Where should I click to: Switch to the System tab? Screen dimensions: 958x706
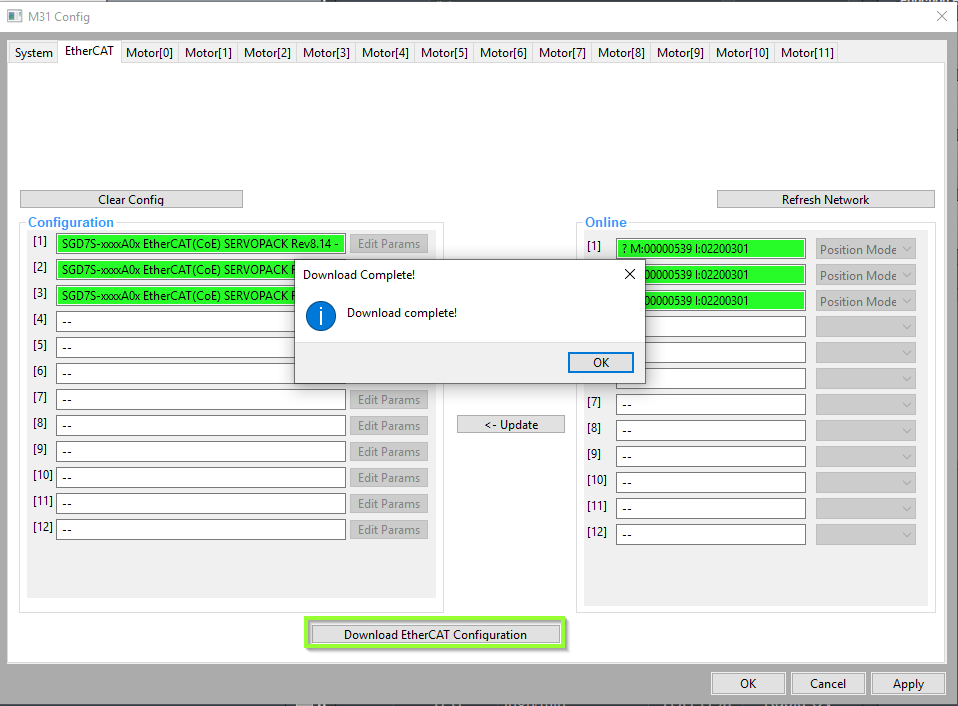(34, 53)
